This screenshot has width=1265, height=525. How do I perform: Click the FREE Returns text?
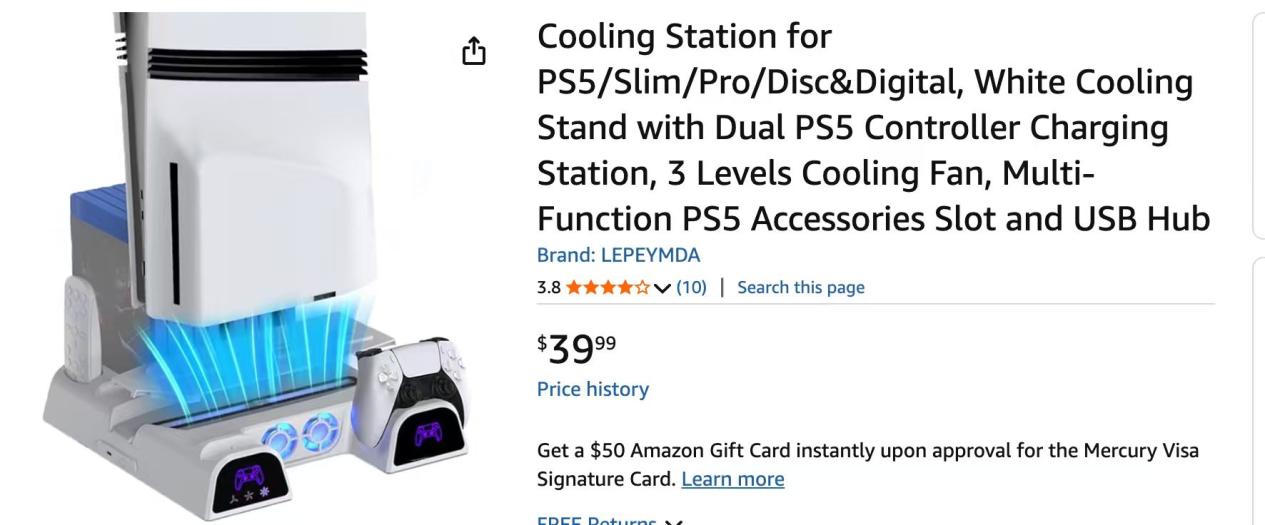(x=596, y=521)
